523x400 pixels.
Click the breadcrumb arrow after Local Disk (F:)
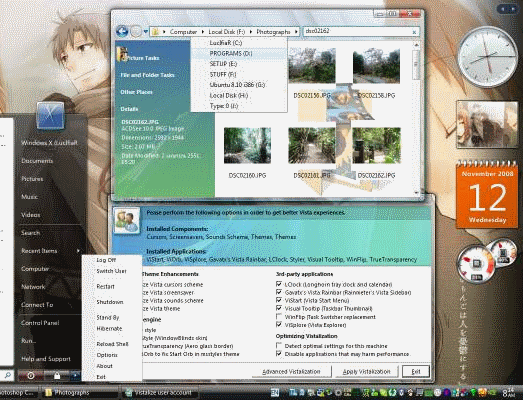251,32
